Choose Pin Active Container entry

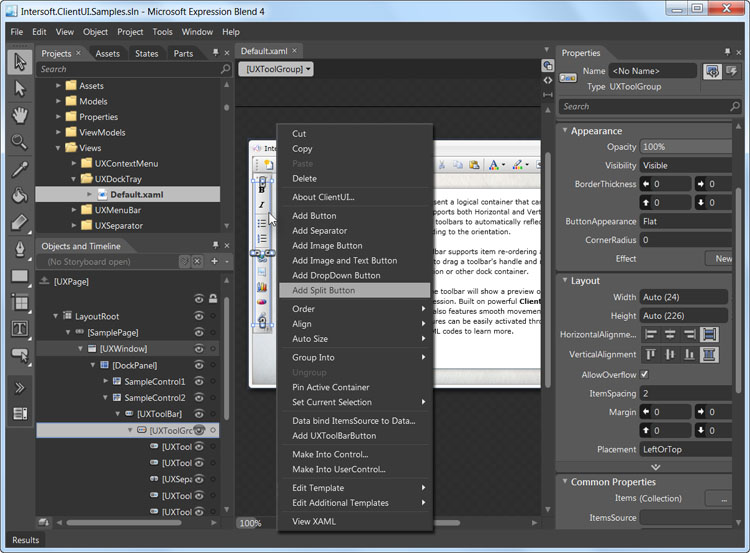click(x=354, y=387)
